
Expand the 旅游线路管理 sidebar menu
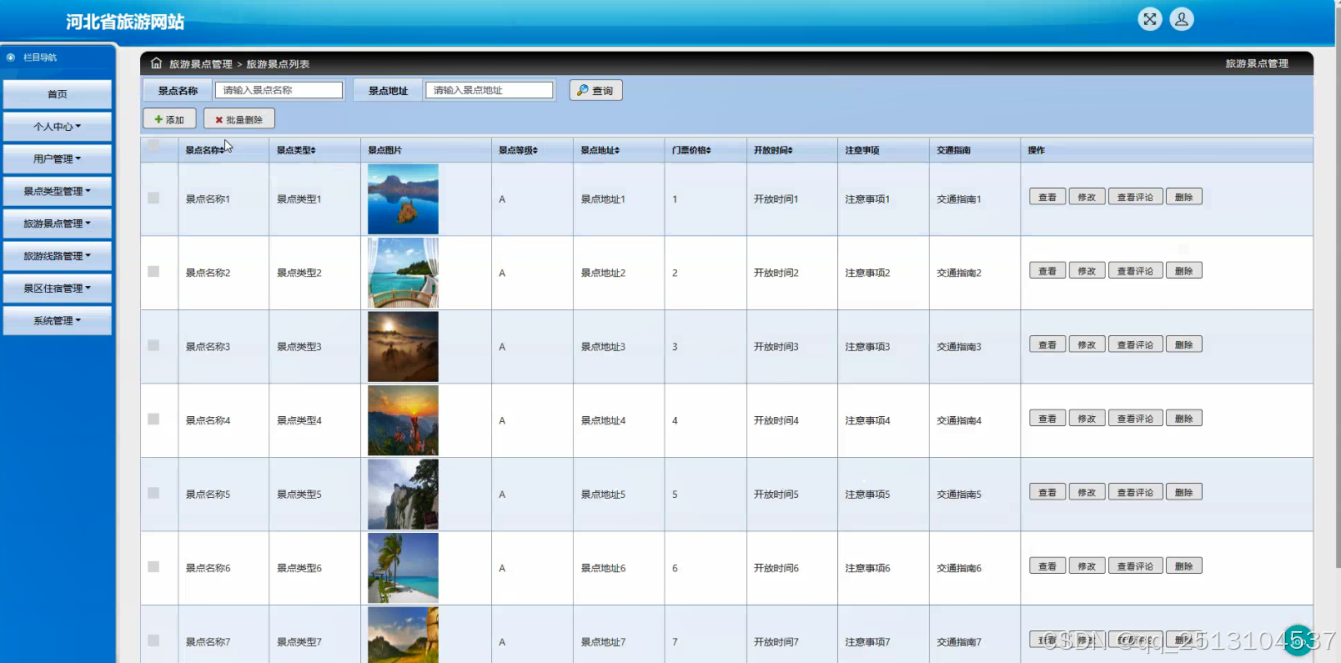(x=57, y=256)
